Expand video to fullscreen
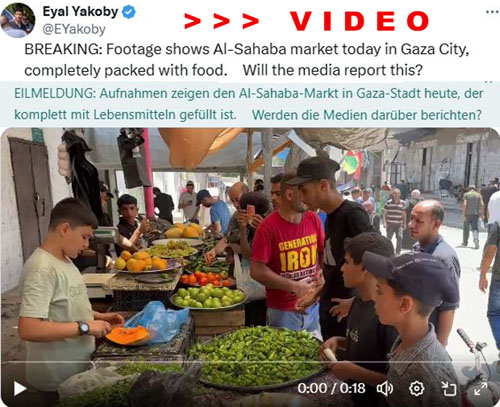This screenshot has width=500, height=407. click(x=480, y=388)
